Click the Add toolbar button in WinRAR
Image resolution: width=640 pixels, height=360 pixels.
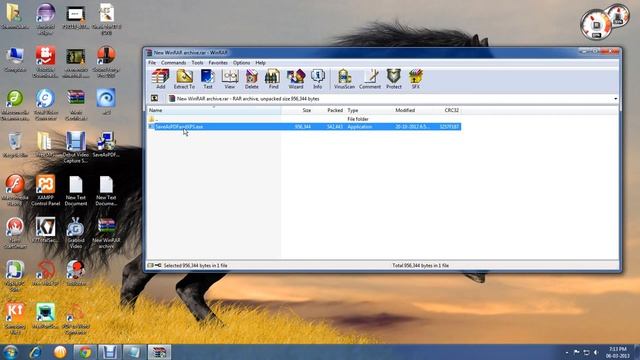click(x=160, y=79)
